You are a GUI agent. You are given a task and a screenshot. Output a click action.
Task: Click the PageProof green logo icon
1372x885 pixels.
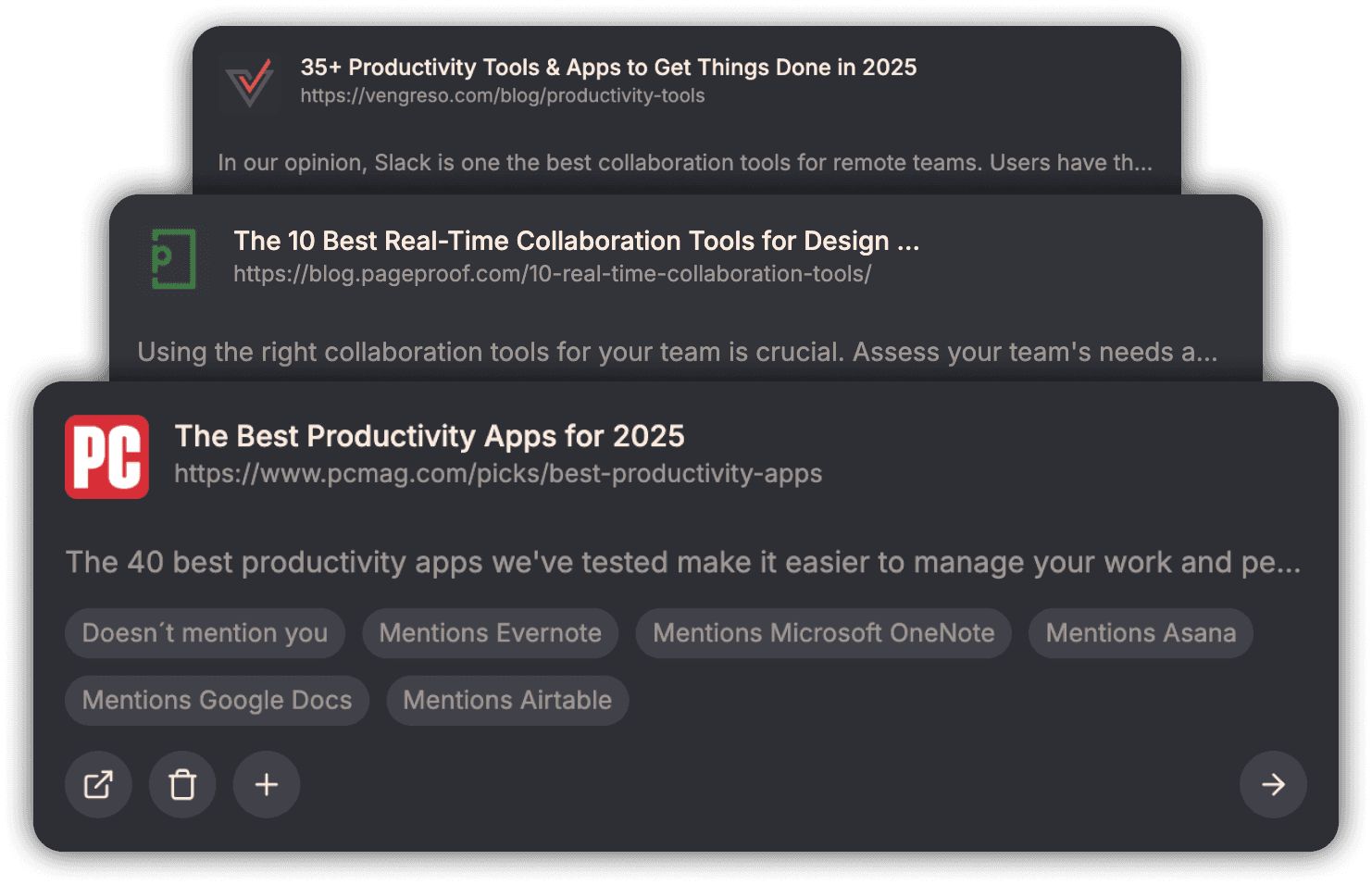173,259
